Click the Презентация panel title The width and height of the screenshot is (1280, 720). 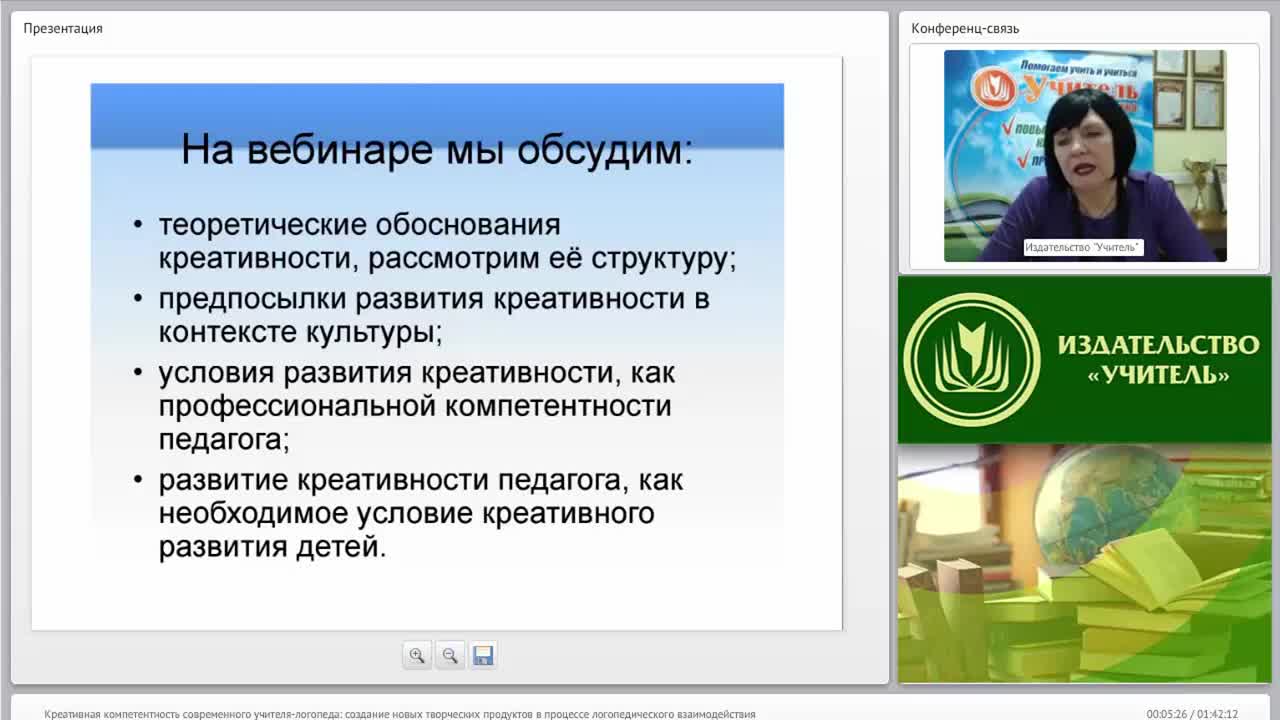[x=63, y=28]
